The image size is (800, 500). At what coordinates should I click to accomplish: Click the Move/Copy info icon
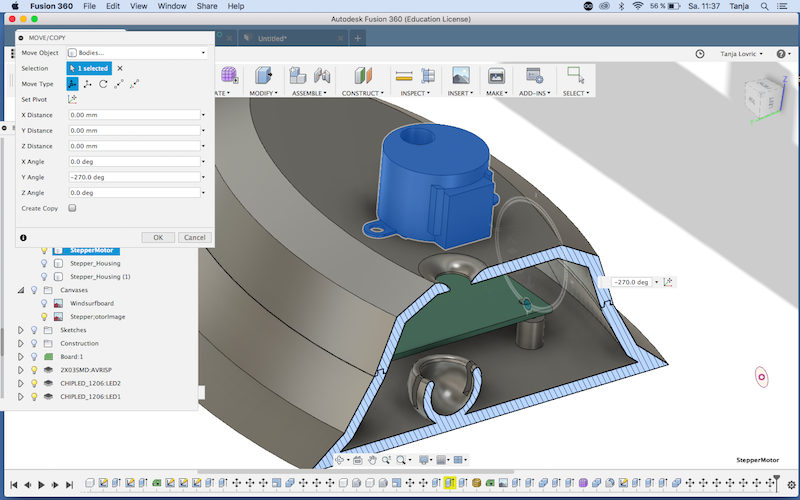pyautogui.click(x=23, y=238)
